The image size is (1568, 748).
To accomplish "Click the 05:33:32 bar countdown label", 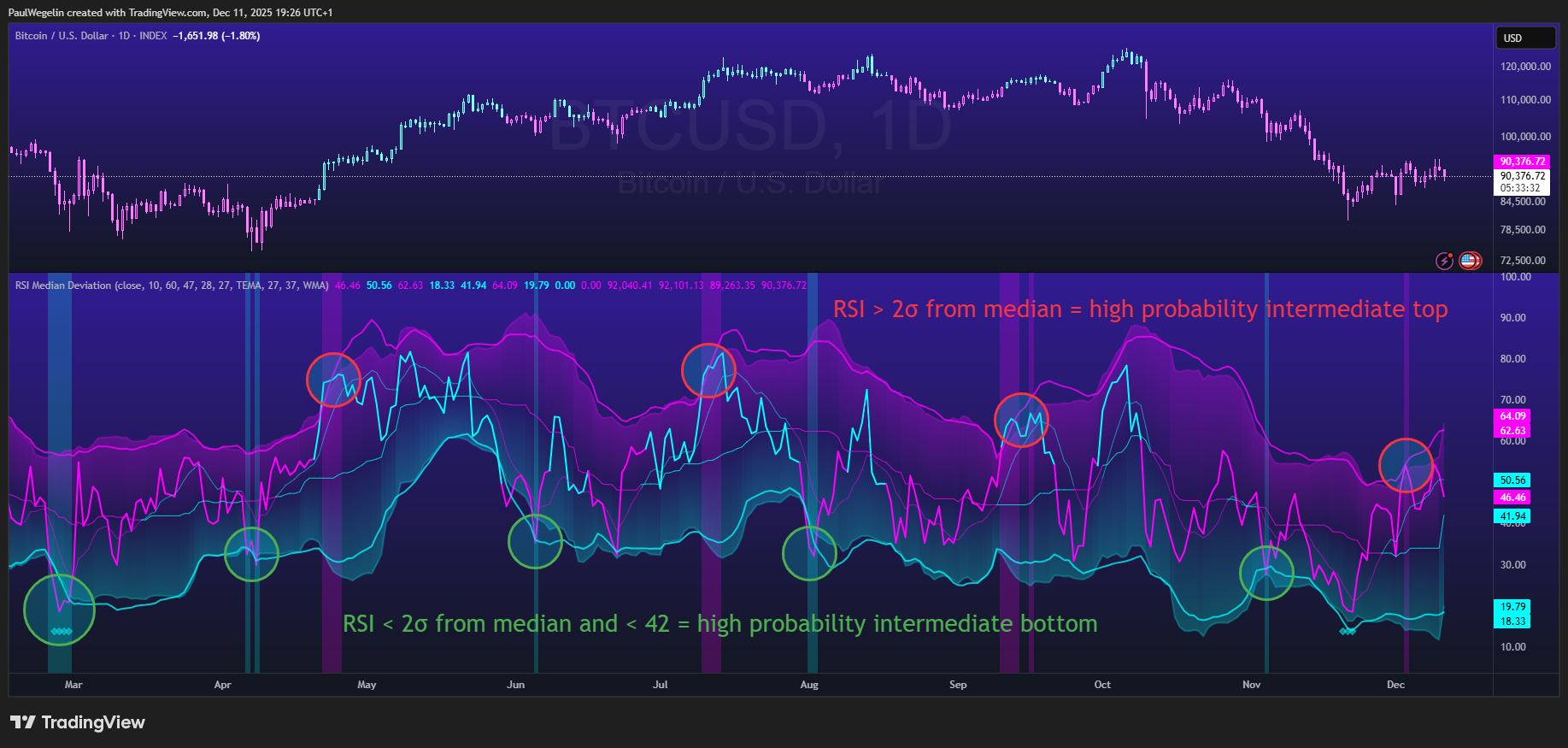I will [x=1522, y=188].
